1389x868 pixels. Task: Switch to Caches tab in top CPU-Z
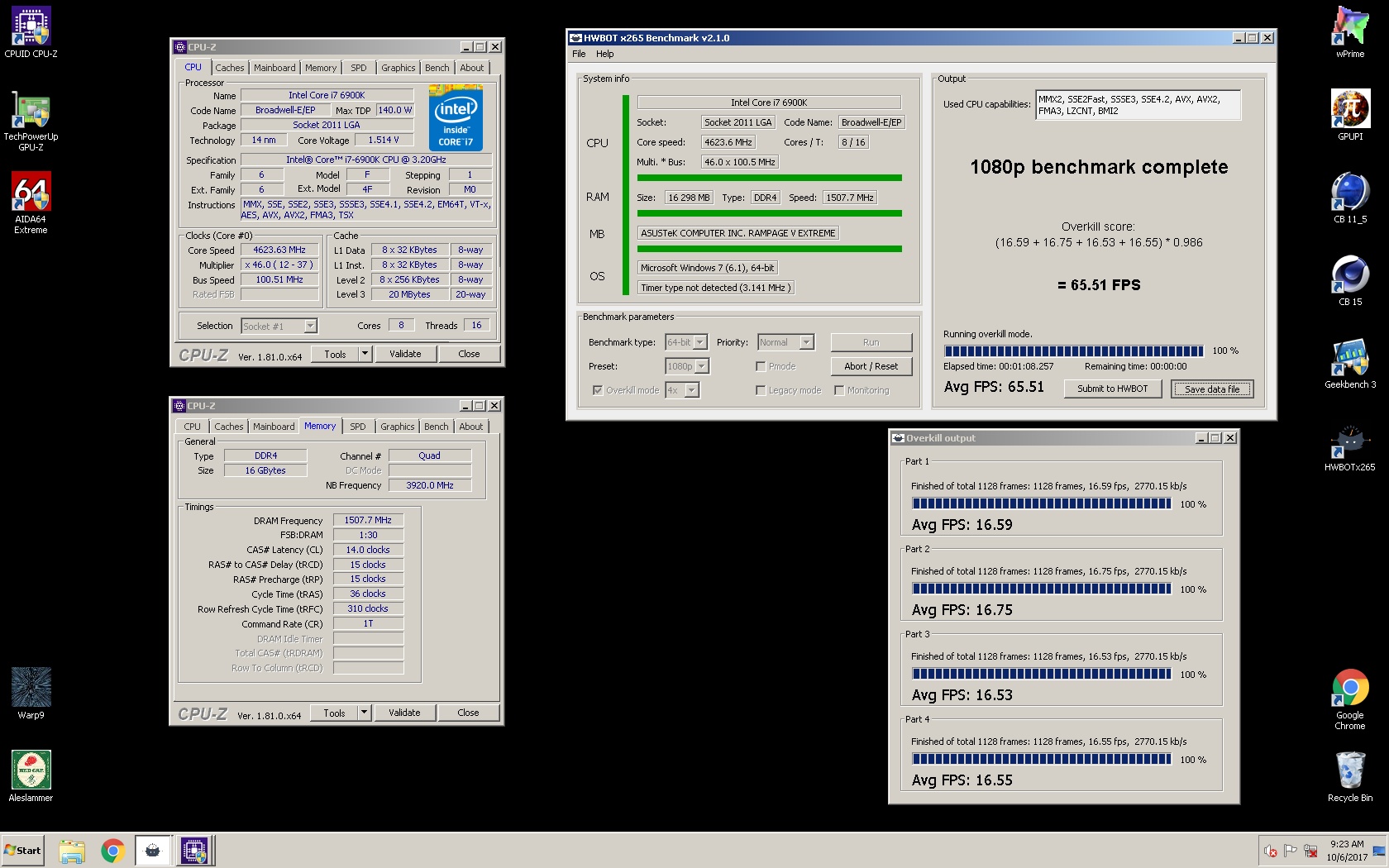(230, 68)
